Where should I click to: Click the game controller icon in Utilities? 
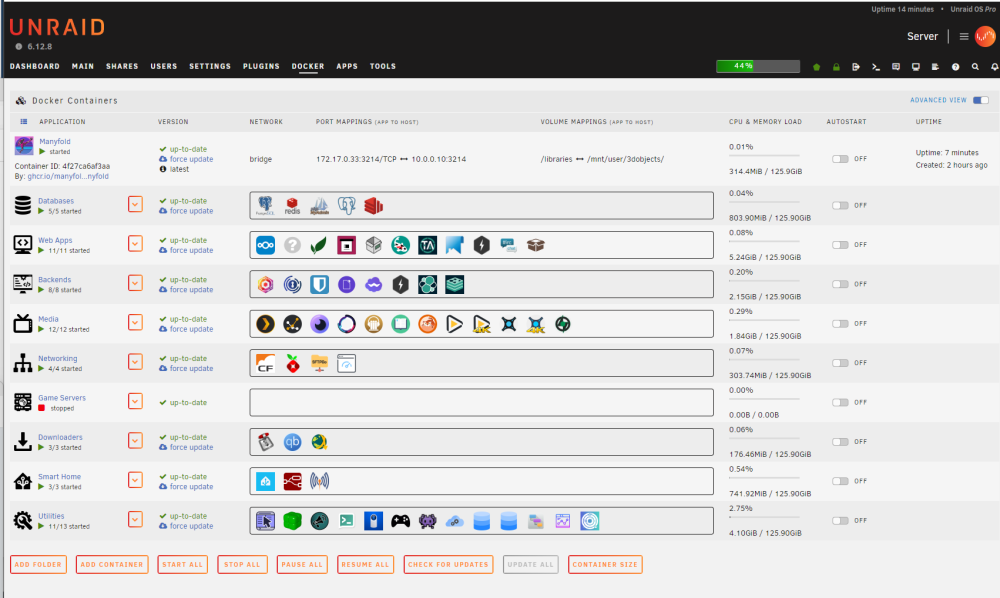pos(401,521)
